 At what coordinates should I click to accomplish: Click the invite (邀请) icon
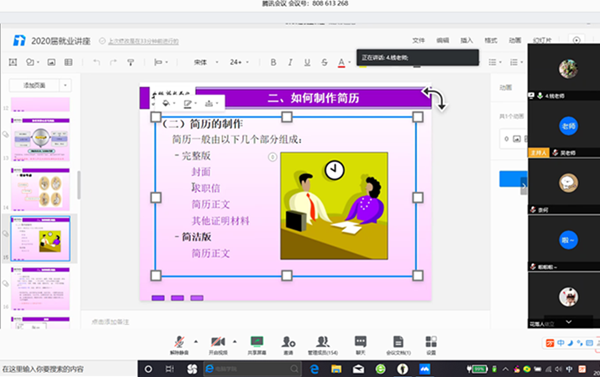coord(288,345)
